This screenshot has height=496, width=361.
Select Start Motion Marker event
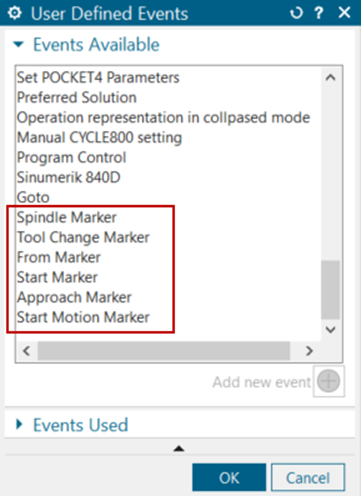[x=83, y=317]
